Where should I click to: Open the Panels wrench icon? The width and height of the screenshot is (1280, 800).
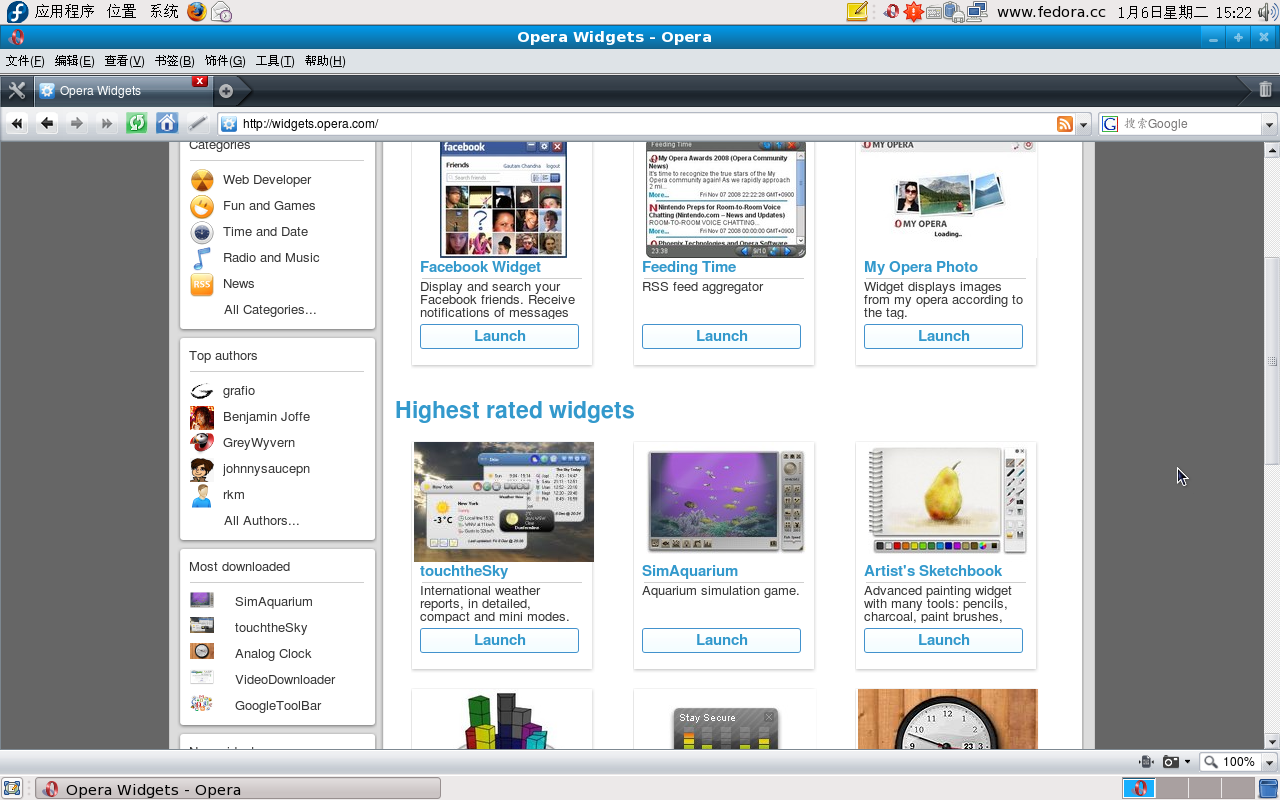click(x=16, y=90)
